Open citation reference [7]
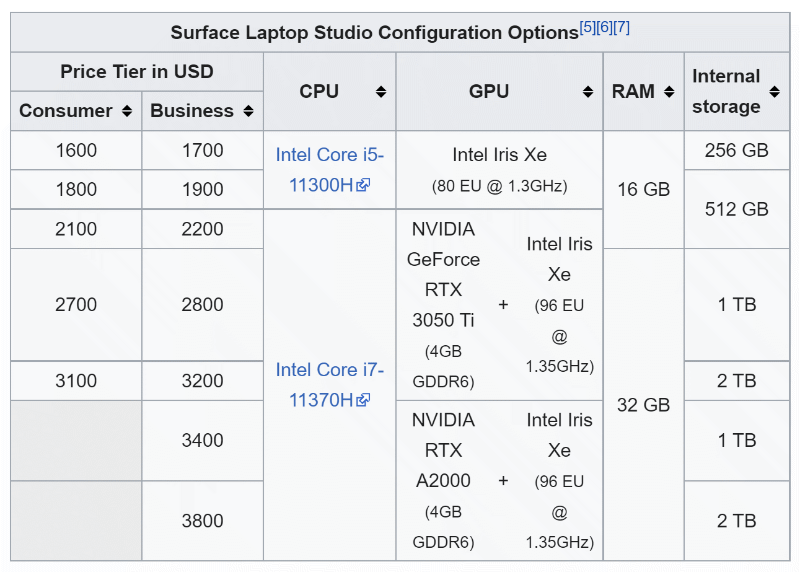This screenshot has width=800, height=572. (621, 27)
